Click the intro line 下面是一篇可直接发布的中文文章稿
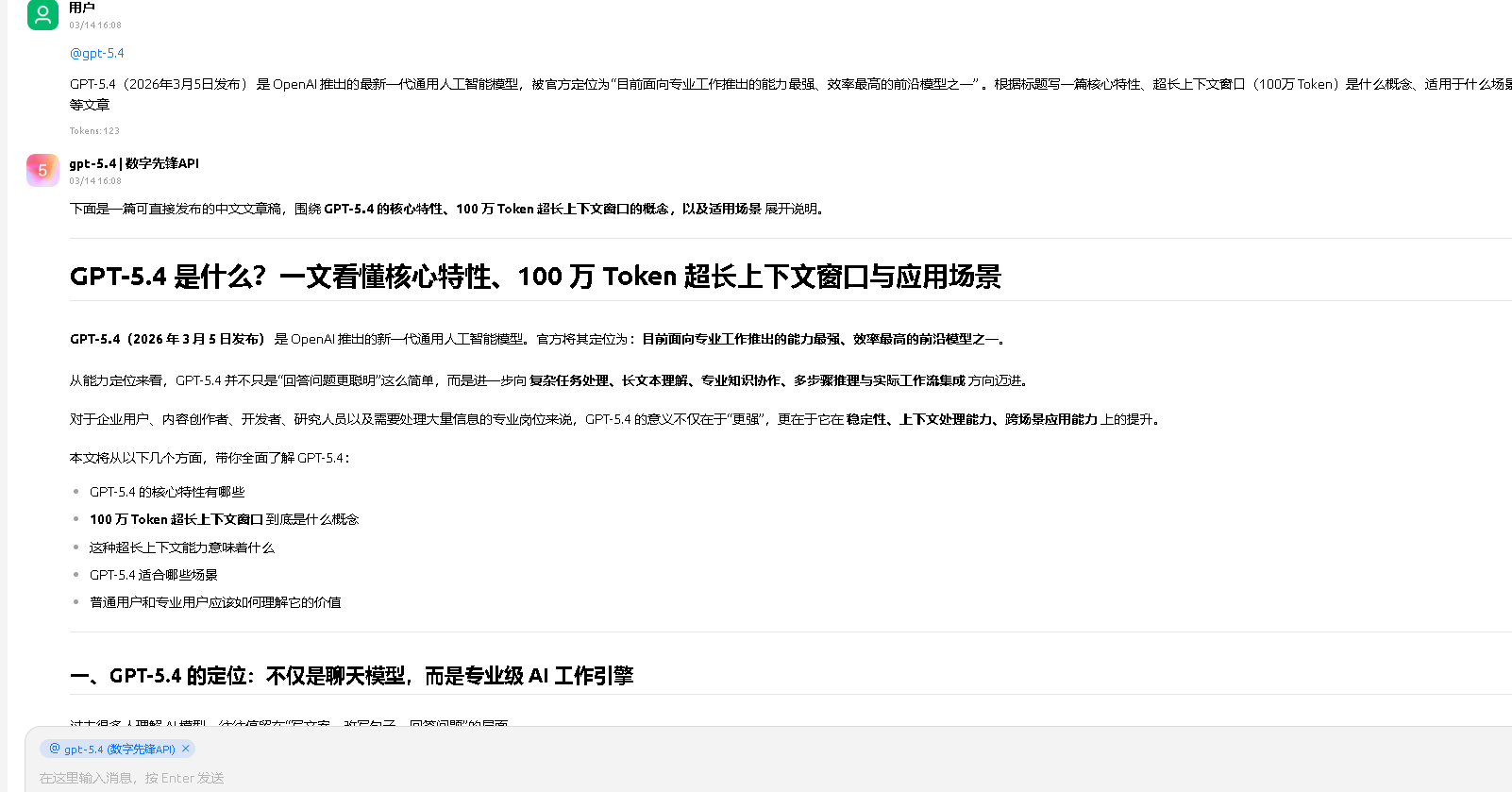 448,209
